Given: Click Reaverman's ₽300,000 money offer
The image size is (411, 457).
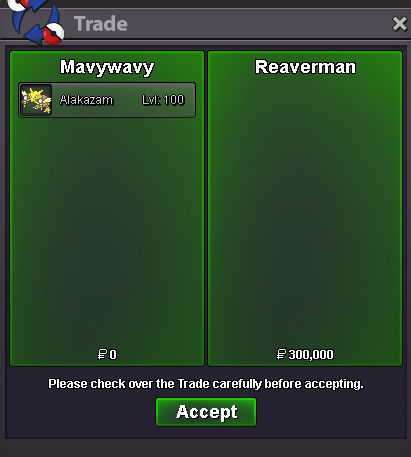Looking at the screenshot, I should coord(305,354).
